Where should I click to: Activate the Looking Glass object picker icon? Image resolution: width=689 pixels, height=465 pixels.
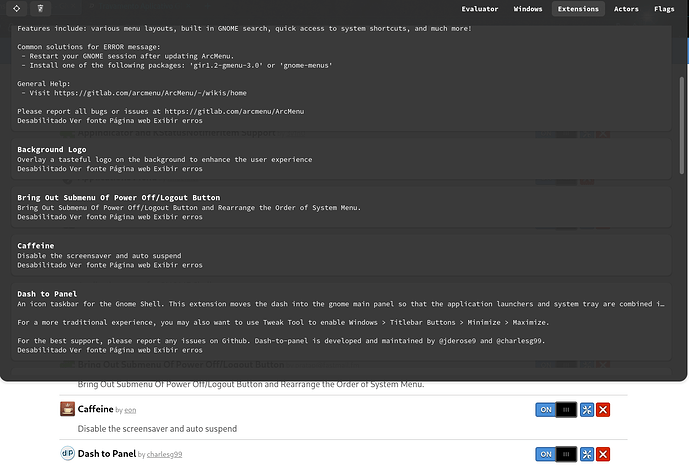coord(16,8)
